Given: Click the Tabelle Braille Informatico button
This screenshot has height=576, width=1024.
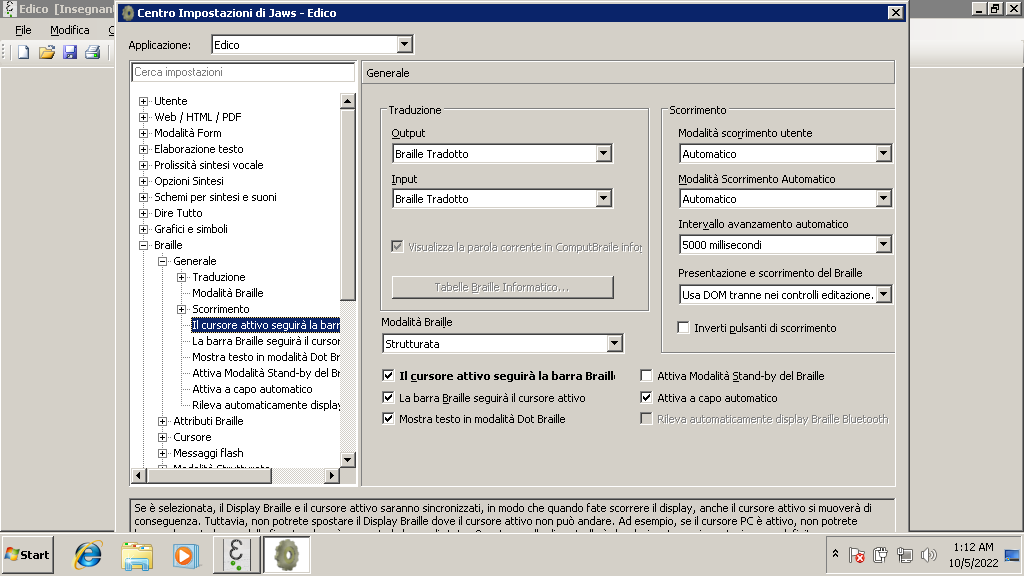Looking at the screenshot, I should pyautogui.click(x=502, y=287).
